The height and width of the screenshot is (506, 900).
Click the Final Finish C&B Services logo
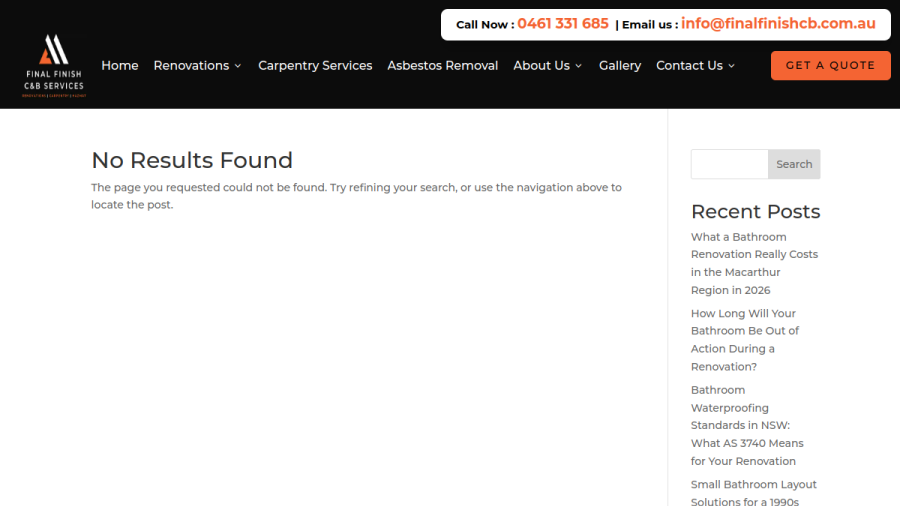(54, 65)
